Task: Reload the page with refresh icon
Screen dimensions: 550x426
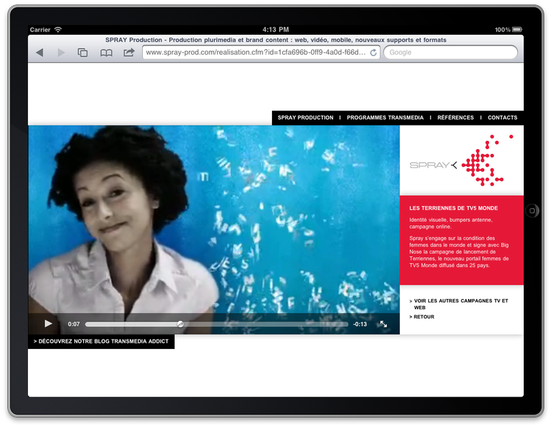Action: click(374, 53)
